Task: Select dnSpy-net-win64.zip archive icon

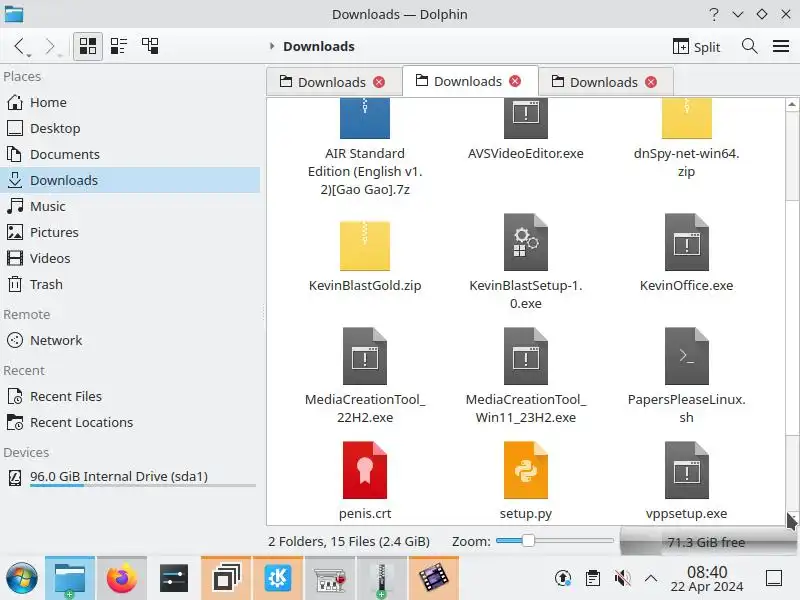Action: 687,118
